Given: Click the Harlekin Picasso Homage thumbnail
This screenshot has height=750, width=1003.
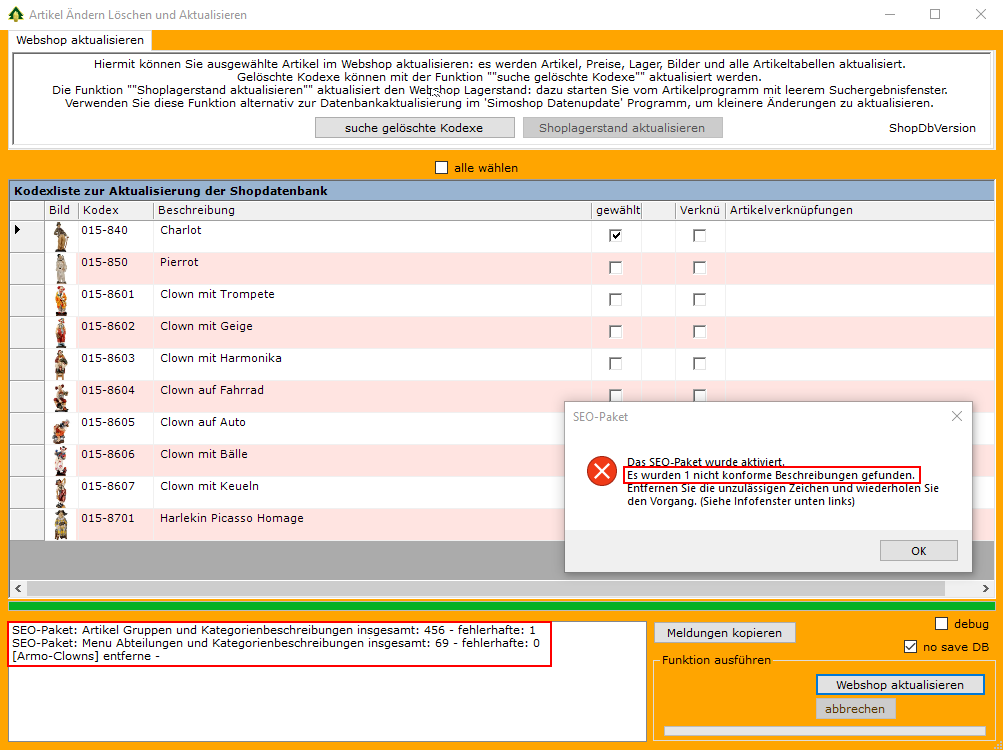Looking at the screenshot, I should (61, 524).
